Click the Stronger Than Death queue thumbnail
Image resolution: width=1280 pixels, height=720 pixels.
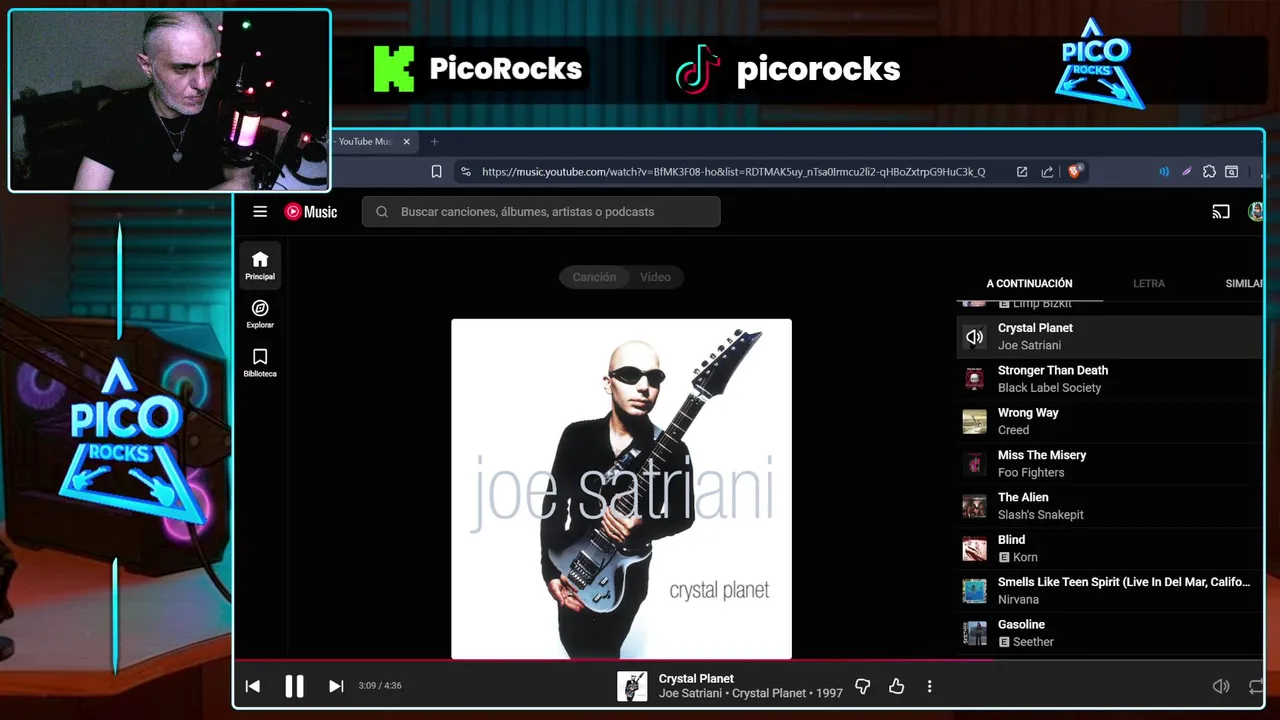(x=974, y=379)
